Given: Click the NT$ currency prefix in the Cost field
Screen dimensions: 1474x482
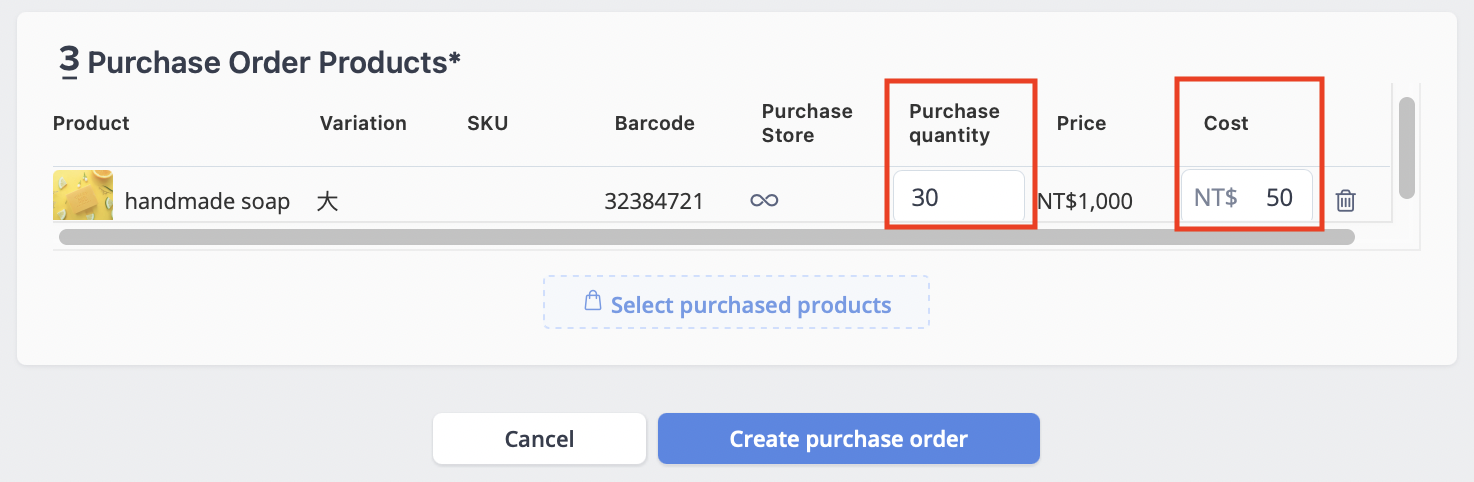Looking at the screenshot, I should 1216,197.
